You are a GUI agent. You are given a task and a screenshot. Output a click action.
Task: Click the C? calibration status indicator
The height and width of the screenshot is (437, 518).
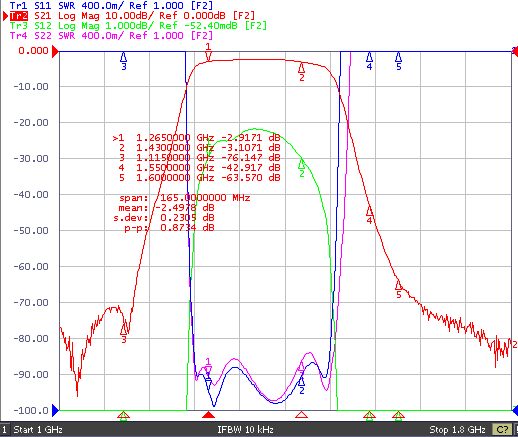tap(502, 430)
